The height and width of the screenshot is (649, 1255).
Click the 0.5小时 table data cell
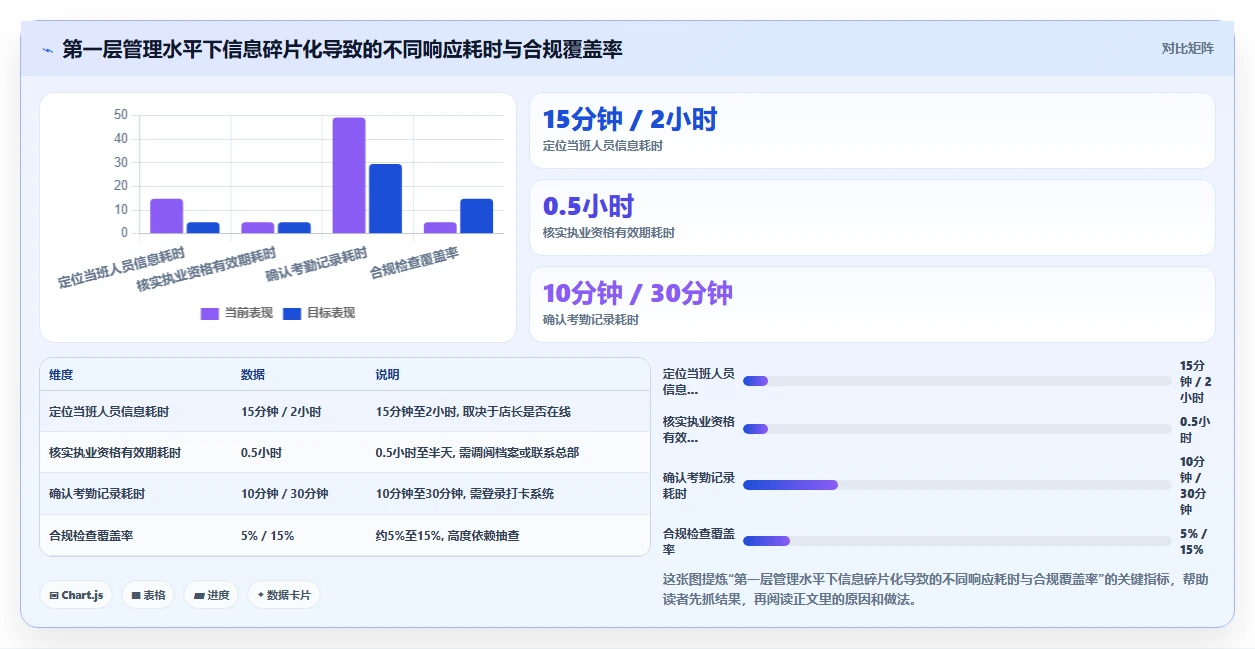coord(261,453)
